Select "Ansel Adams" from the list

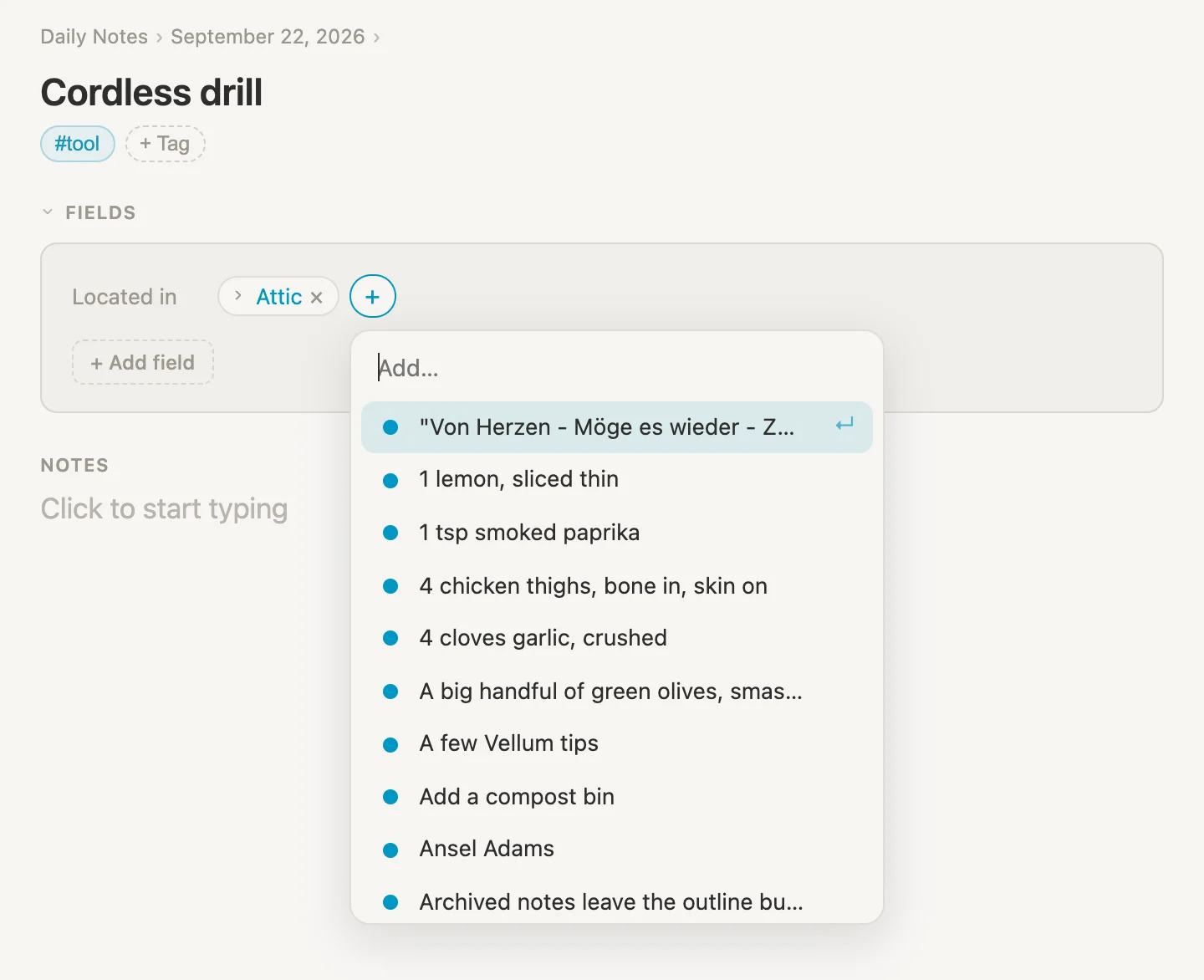tap(617, 849)
